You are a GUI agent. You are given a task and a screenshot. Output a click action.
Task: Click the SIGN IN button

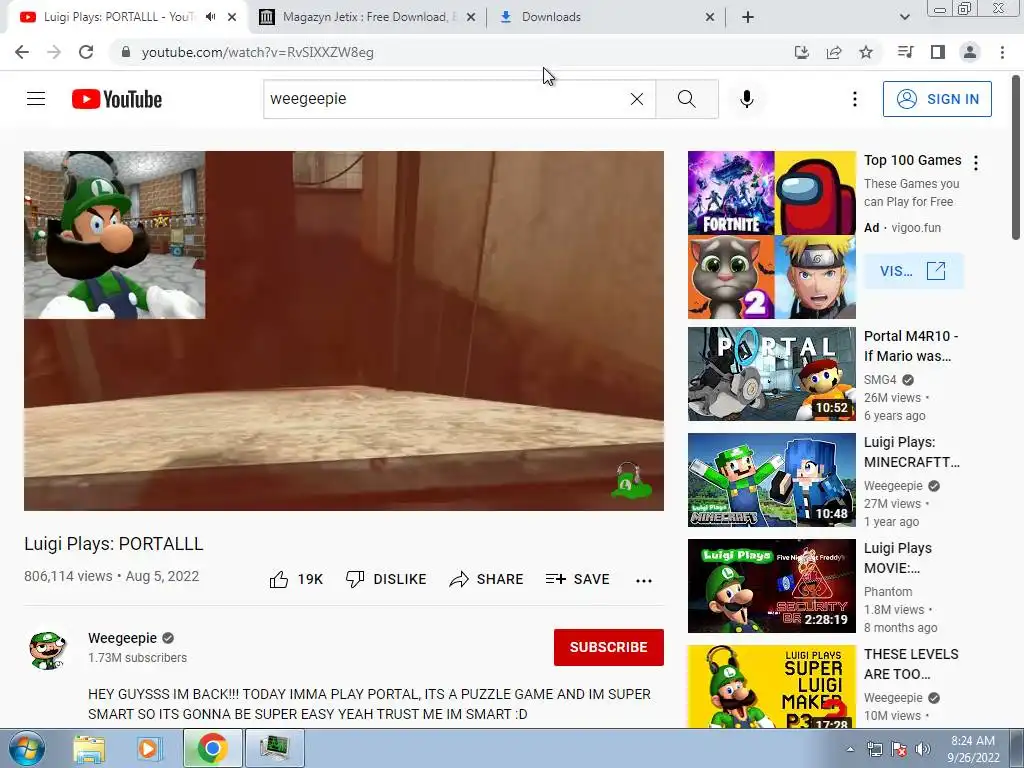point(937,99)
